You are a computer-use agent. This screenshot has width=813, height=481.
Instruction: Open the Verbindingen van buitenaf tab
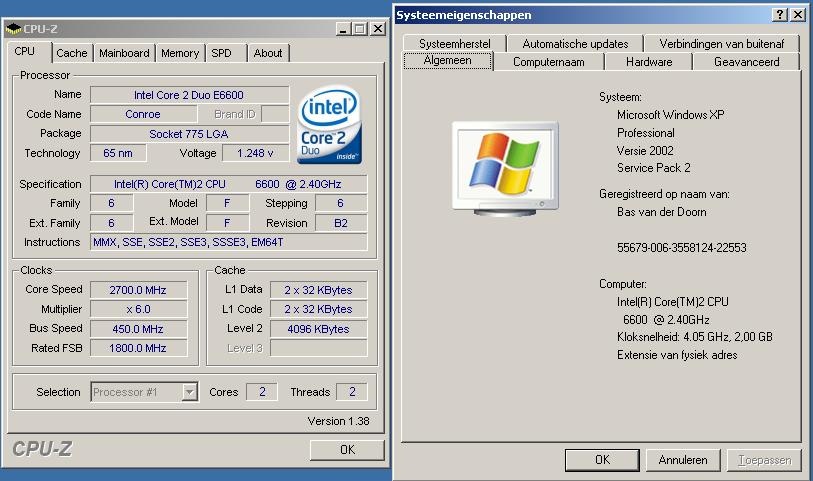point(722,44)
